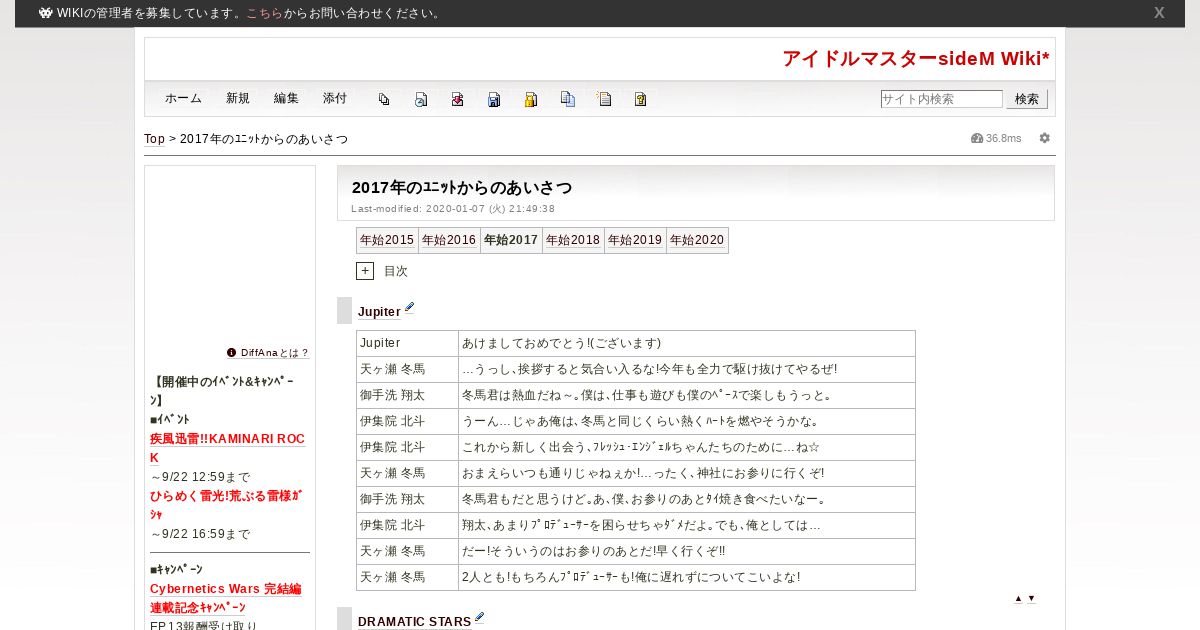
Task: Select the cell starting 2人とも!もちろん
Action: tap(687, 577)
